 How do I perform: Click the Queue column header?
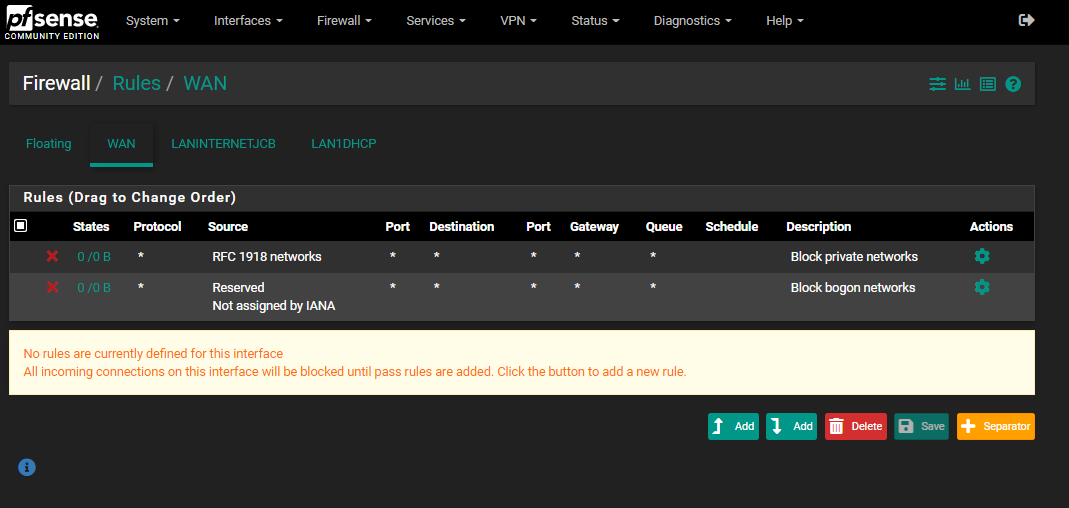(664, 226)
